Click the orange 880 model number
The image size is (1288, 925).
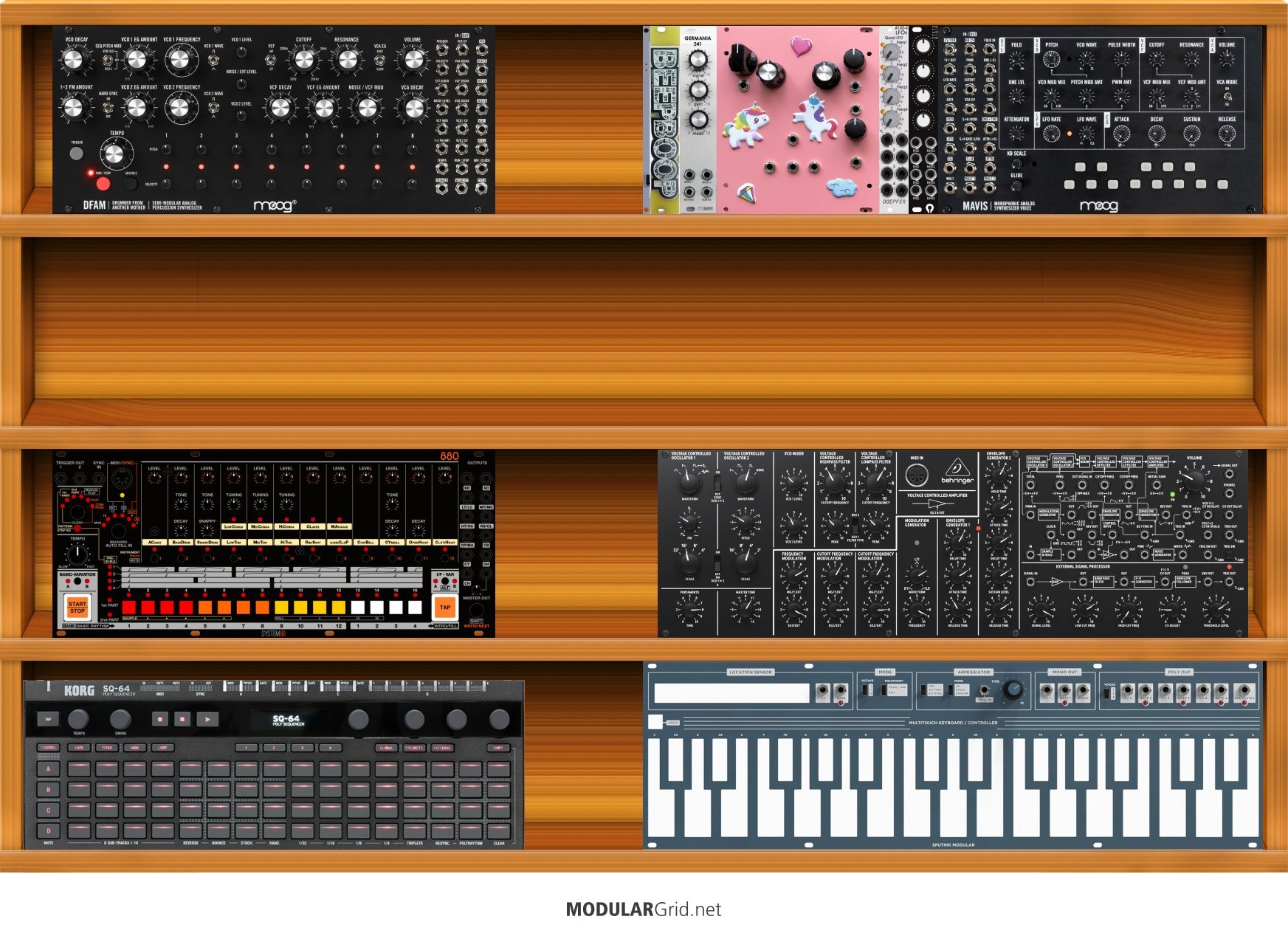click(x=449, y=456)
